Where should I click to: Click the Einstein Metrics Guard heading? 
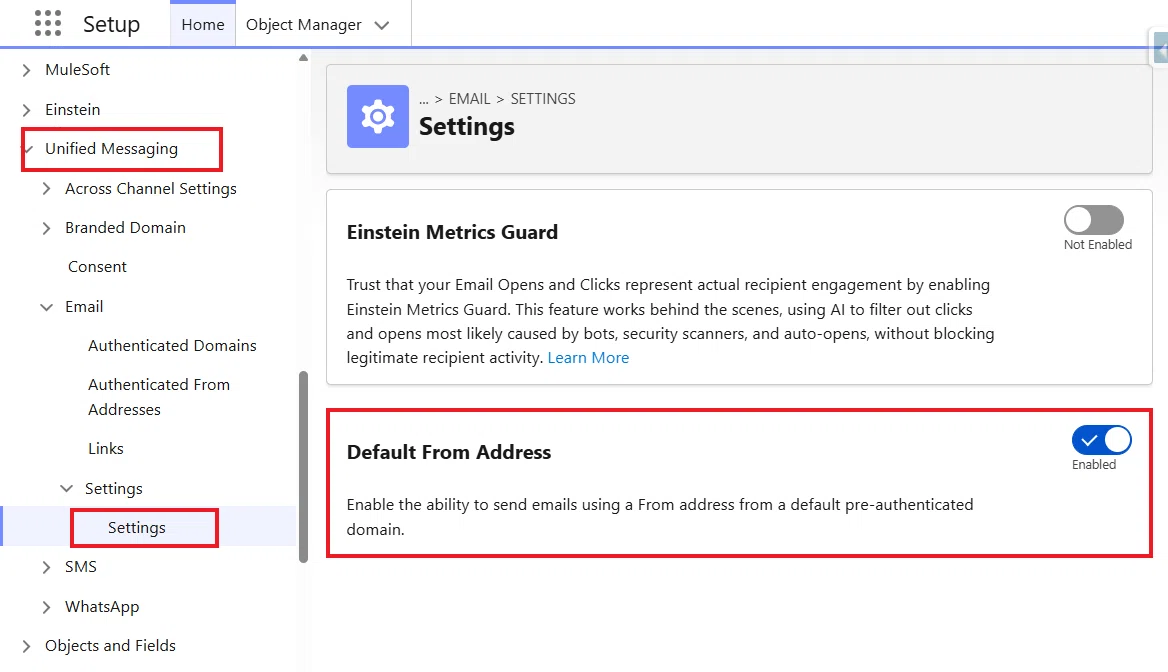click(x=452, y=232)
